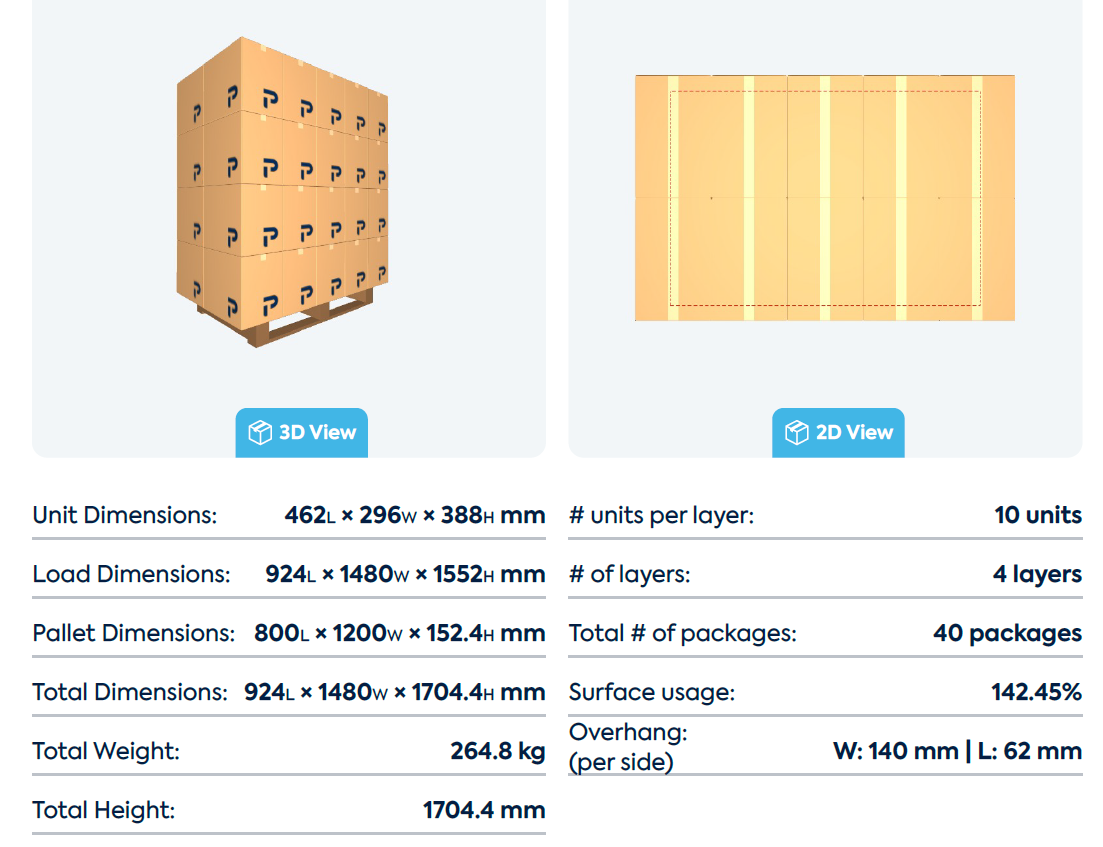1103x847 pixels.
Task: Select the Overhang W: 140 mm value
Action: click(895, 751)
